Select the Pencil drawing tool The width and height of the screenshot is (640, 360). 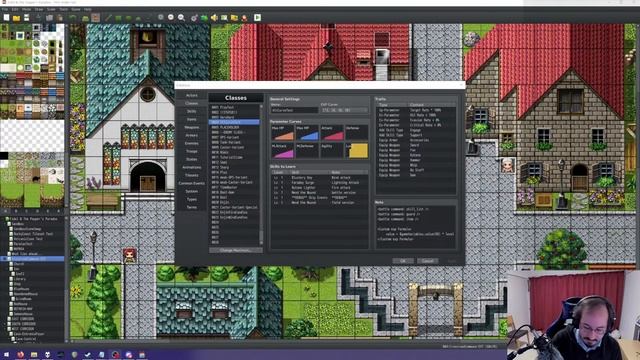coord(108,18)
